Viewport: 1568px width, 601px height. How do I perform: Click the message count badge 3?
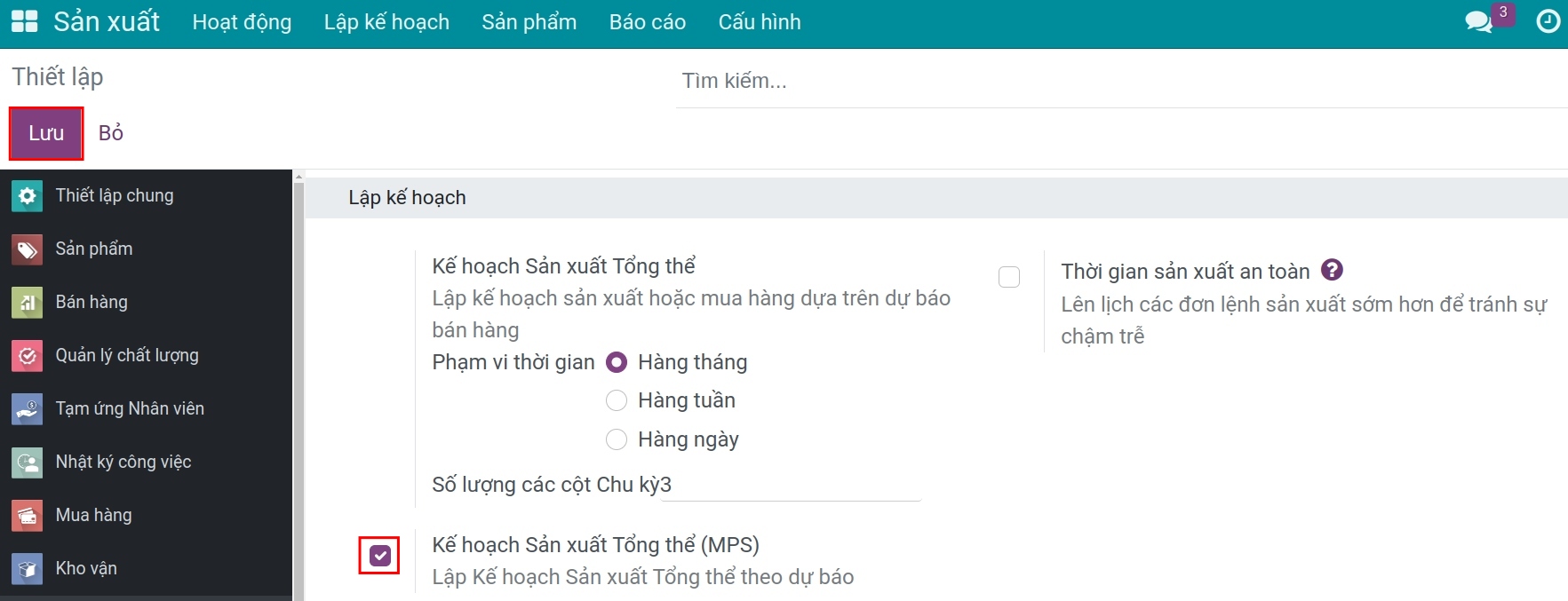point(1503,13)
